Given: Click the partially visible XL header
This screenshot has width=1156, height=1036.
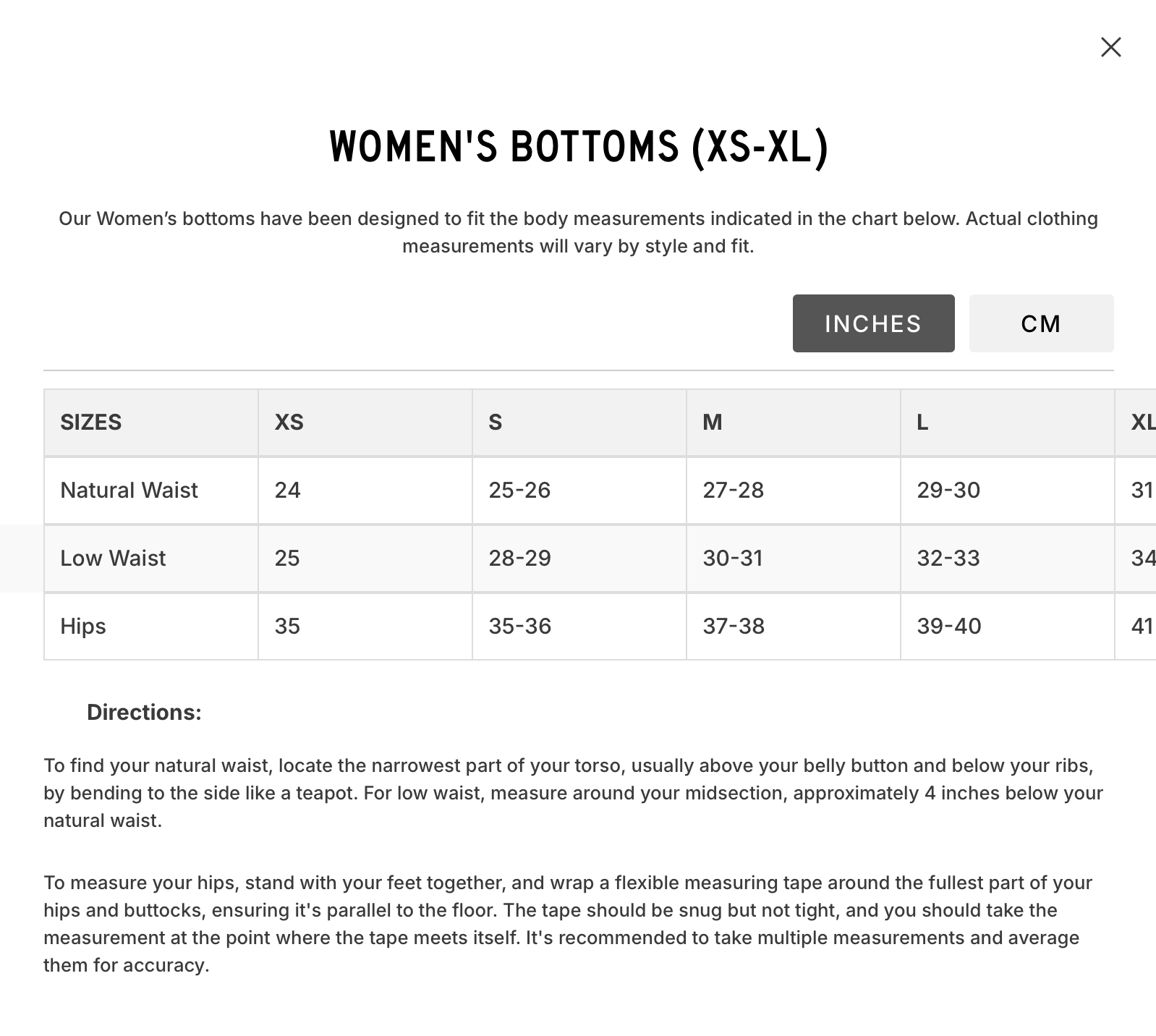Looking at the screenshot, I should coord(1142,422).
